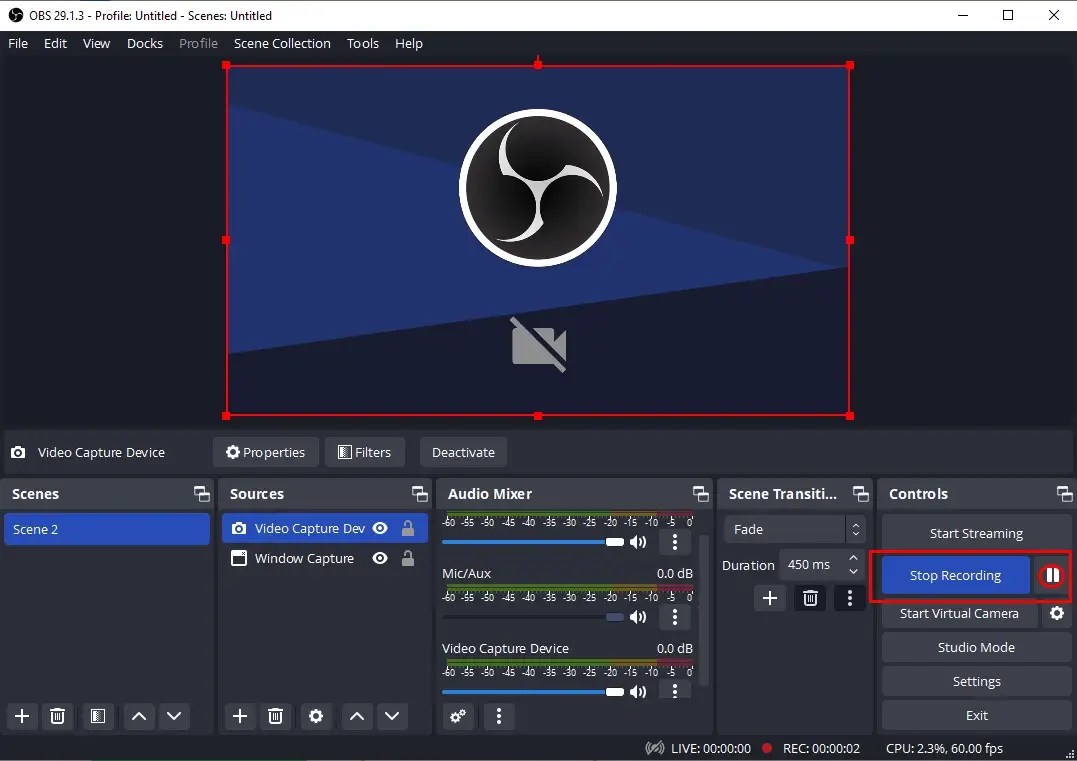Open the Tools menu
1077x761 pixels.
pyautogui.click(x=362, y=43)
